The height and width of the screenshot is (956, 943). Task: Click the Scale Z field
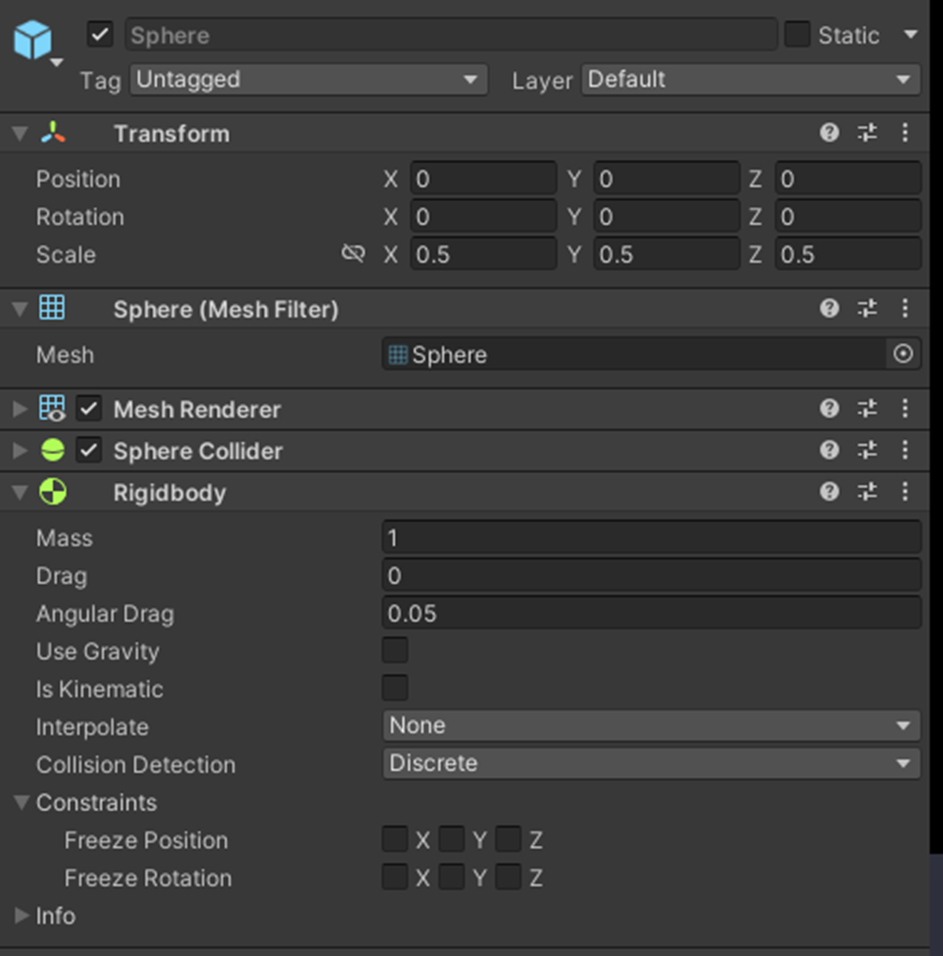click(848, 254)
